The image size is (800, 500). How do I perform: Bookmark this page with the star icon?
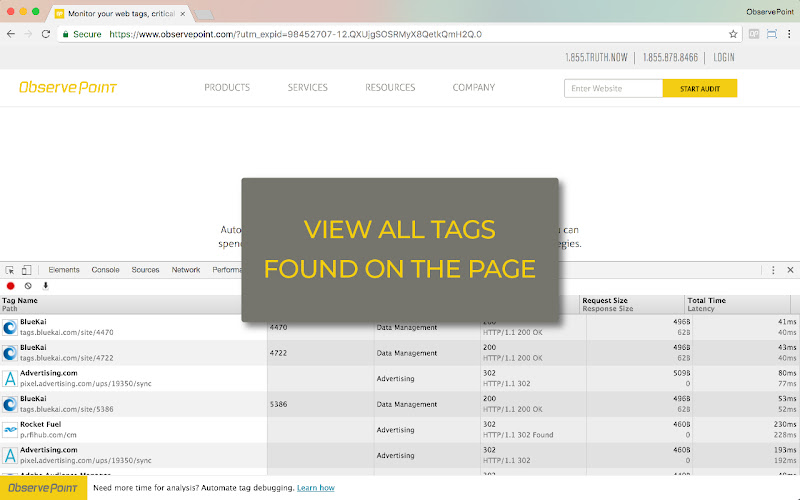point(733,34)
